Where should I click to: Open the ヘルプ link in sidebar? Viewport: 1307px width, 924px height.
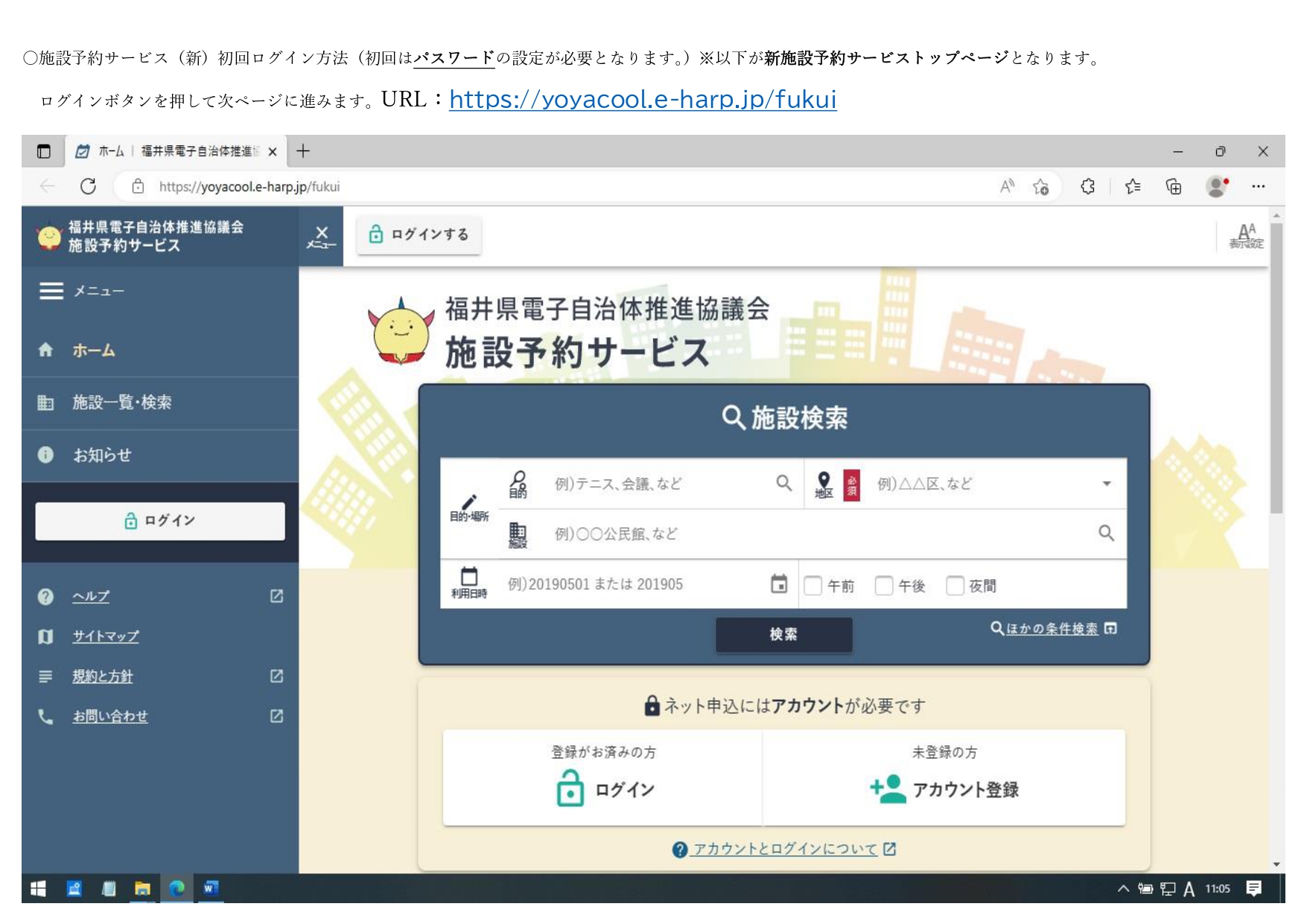[90, 596]
